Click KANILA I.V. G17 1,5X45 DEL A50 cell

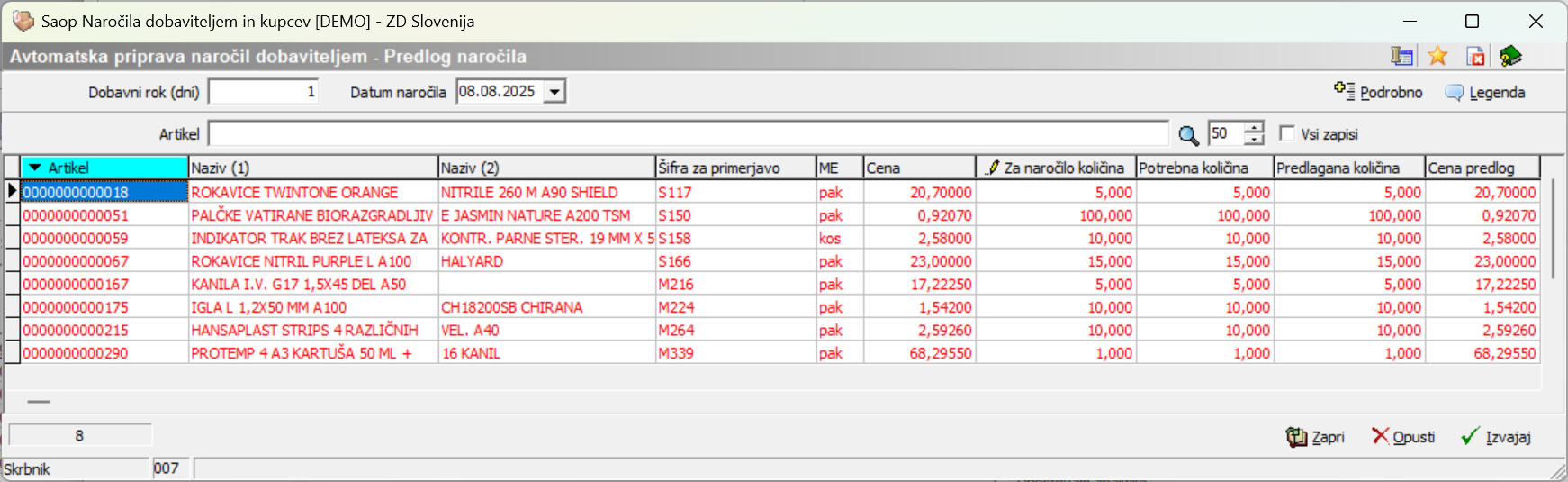click(312, 284)
